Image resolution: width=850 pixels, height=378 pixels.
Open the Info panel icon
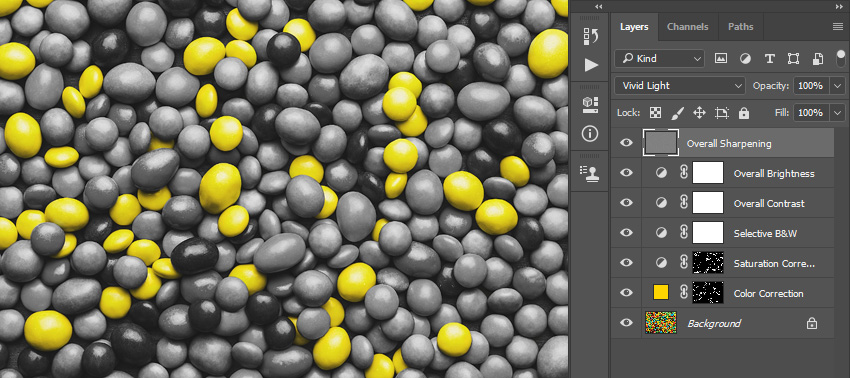(x=590, y=133)
